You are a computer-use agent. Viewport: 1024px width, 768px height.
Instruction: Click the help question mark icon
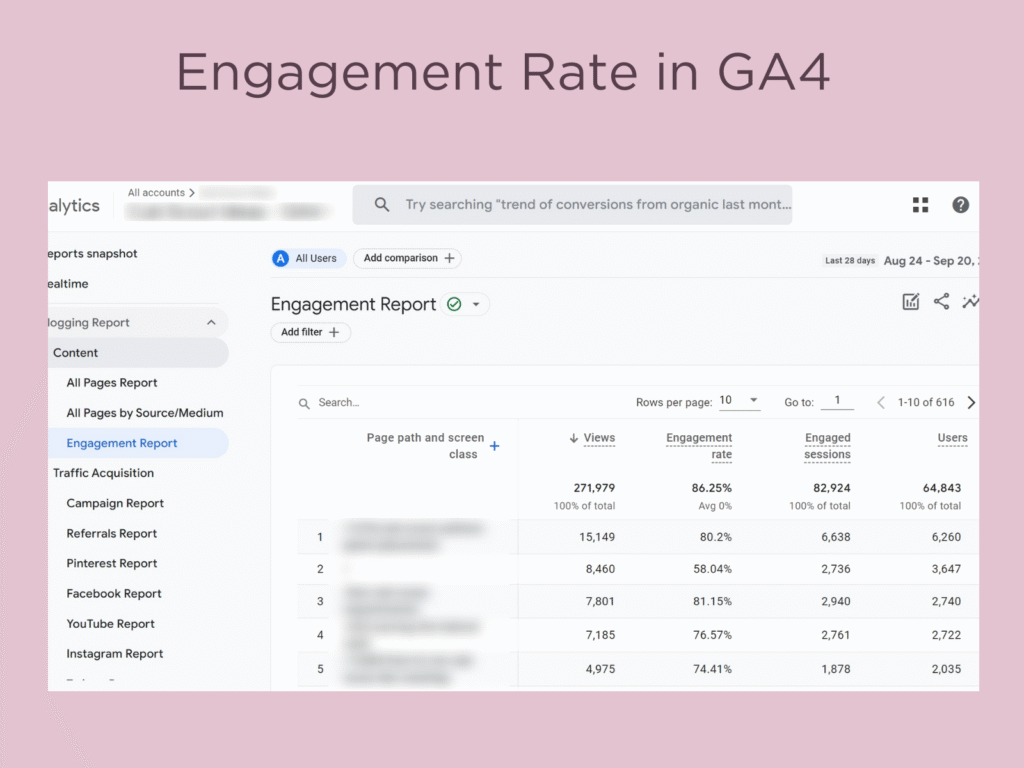(960, 205)
